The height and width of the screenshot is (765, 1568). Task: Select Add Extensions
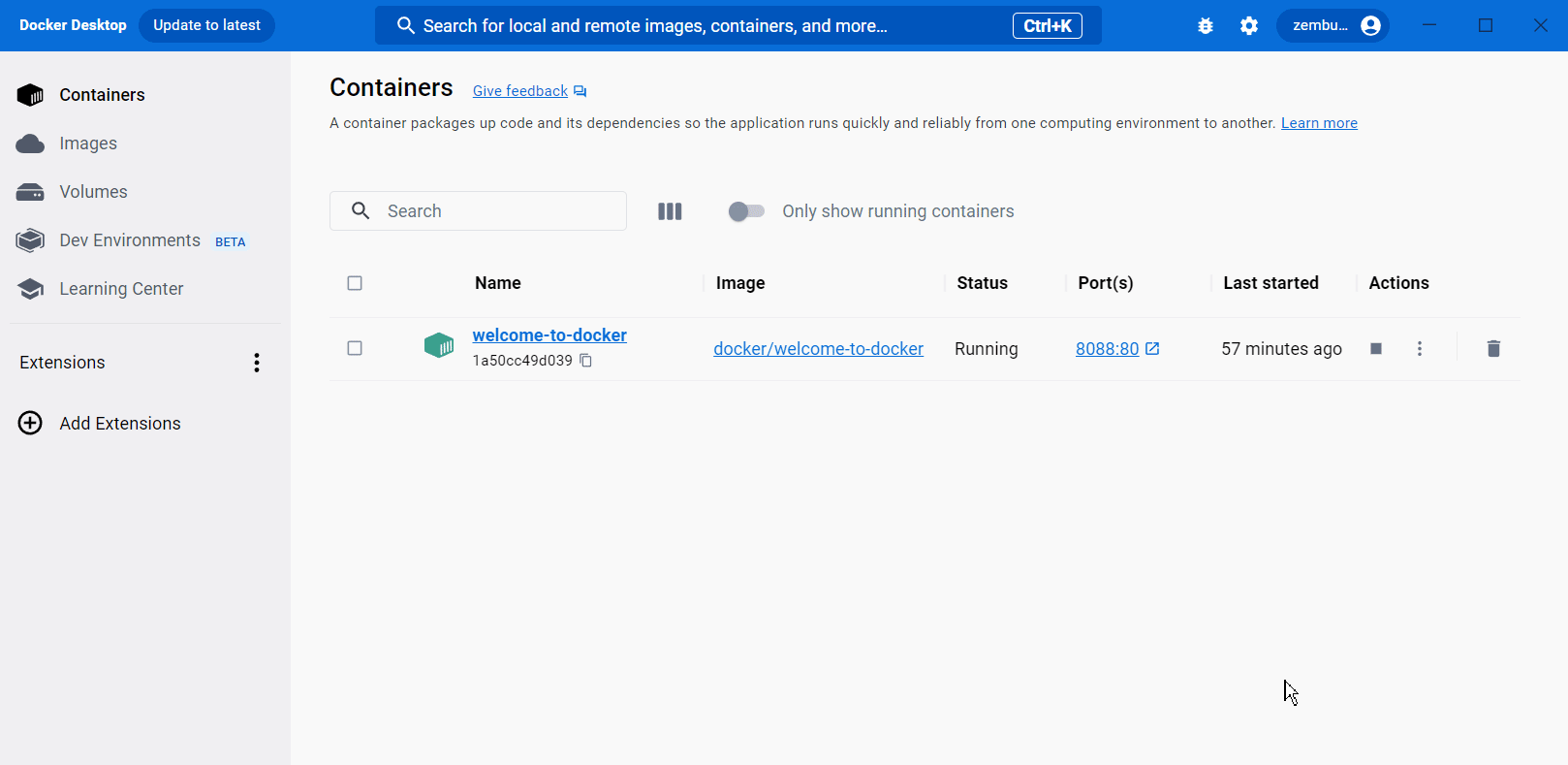120,424
